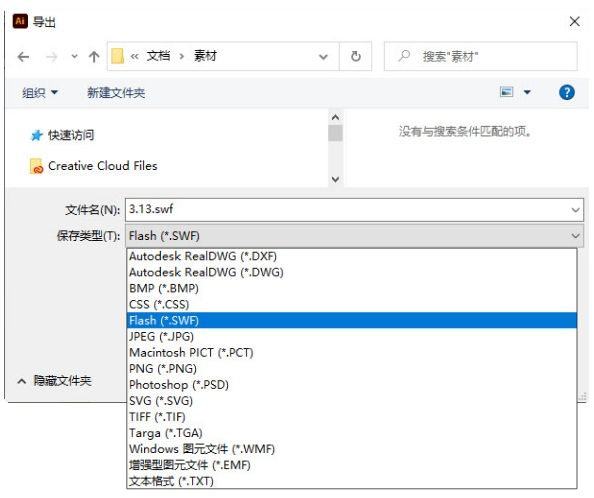Collapse with 隐藏文件夹 button
This screenshot has height=498, width=594.
coord(55,381)
